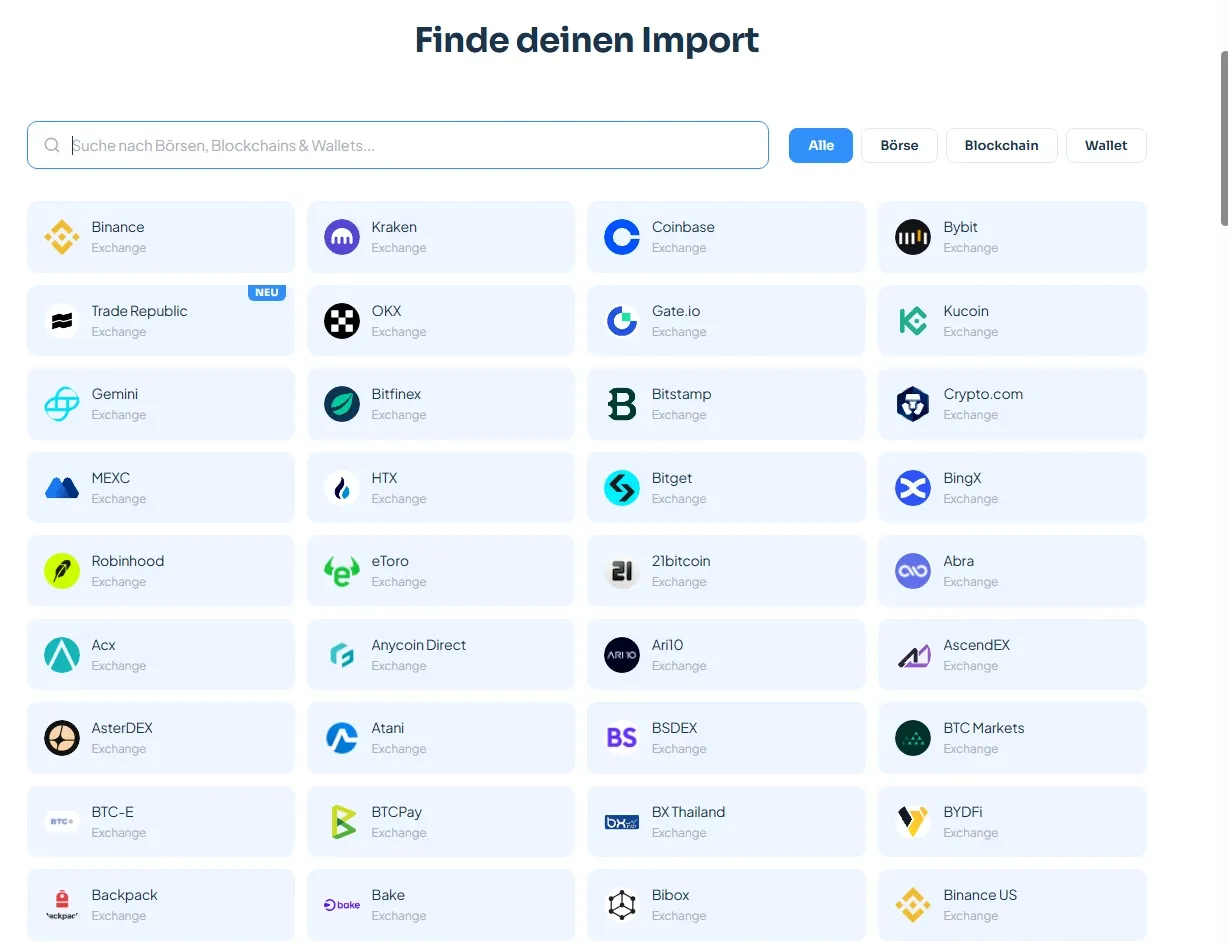Click the "Gate.io" name text

pos(676,311)
